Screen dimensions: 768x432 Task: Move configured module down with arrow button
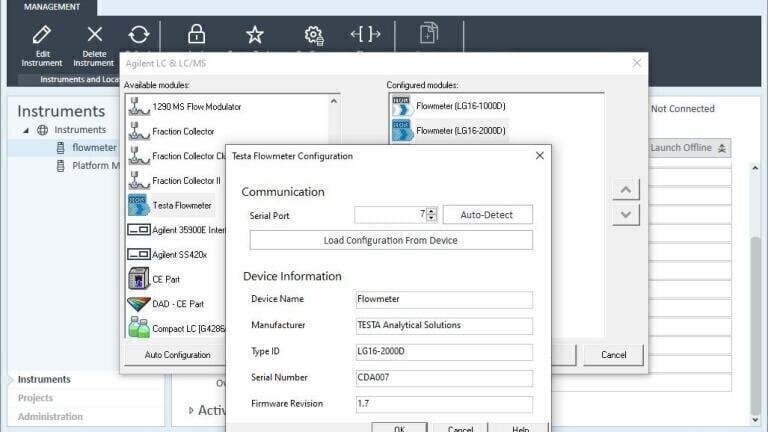pyautogui.click(x=625, y=215)
